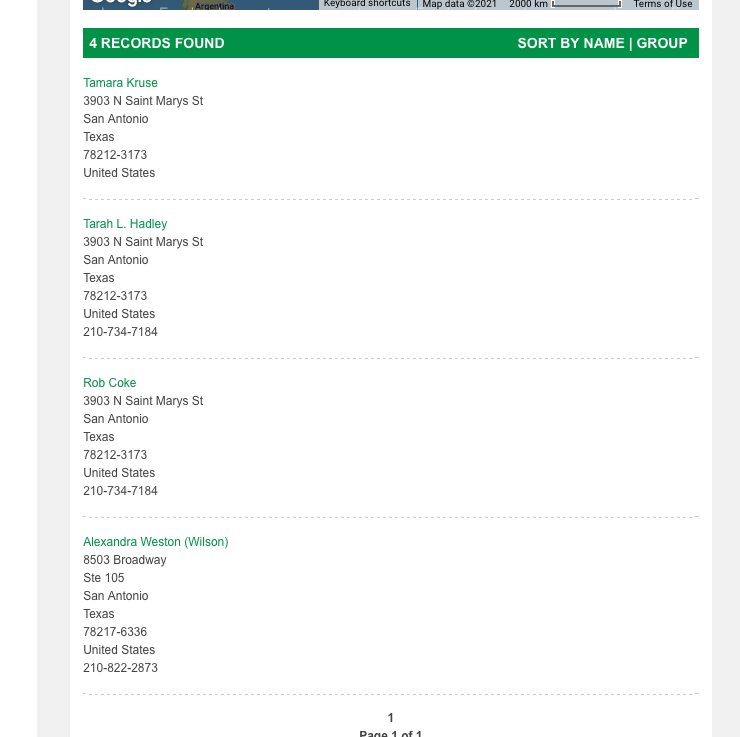
Task: Click the Map data ©2021 attribution
Action: 459,4
